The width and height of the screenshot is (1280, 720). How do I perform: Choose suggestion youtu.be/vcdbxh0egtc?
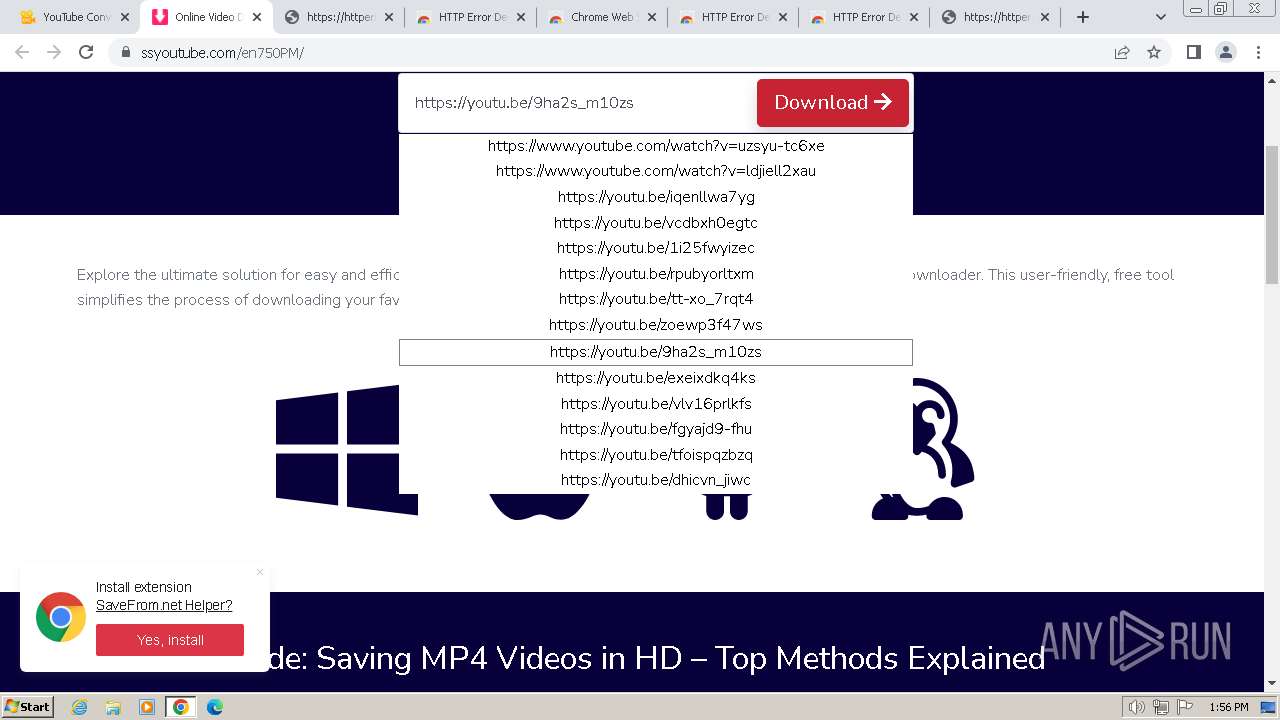[656, 223]
